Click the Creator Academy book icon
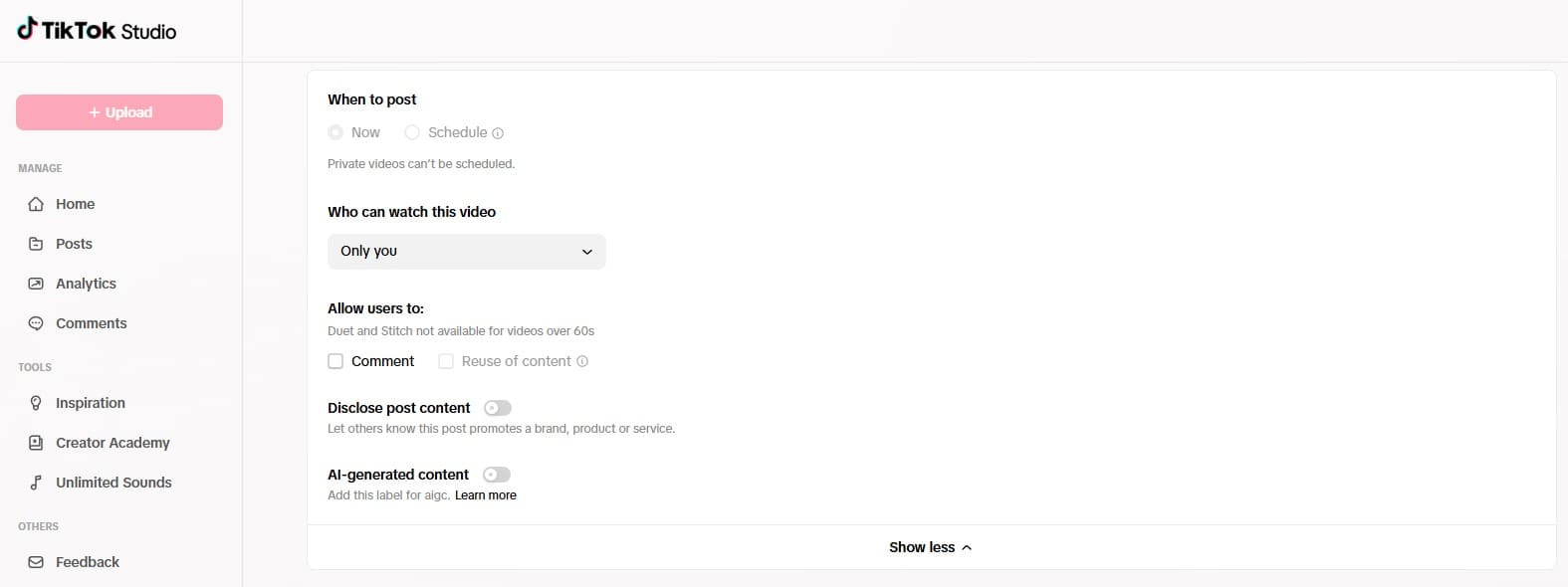Image resolution: width=1568 pixels, height=587 pixels. point(36,443)
